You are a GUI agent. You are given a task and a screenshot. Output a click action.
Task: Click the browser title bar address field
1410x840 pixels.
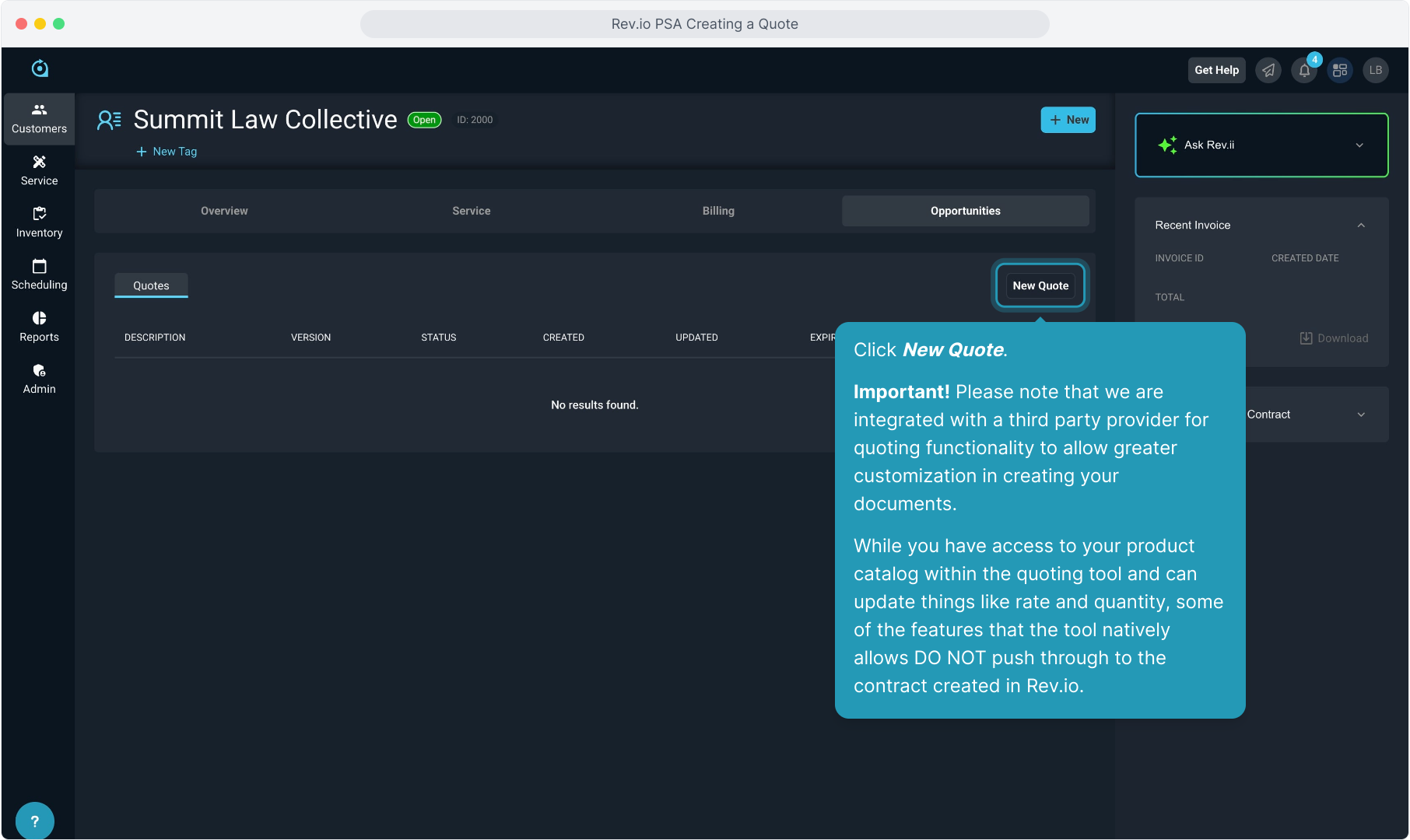coord(705,24)
